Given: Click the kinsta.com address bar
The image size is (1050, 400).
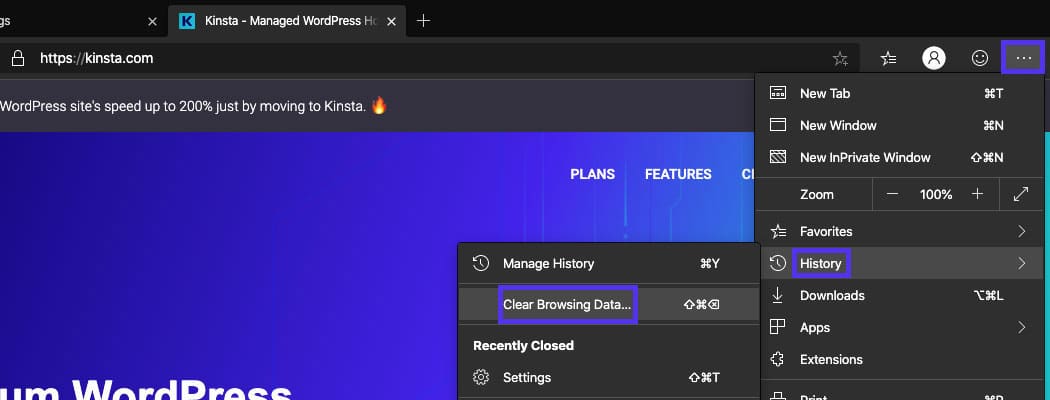Looking at the screenshot, I should (400, 58).
